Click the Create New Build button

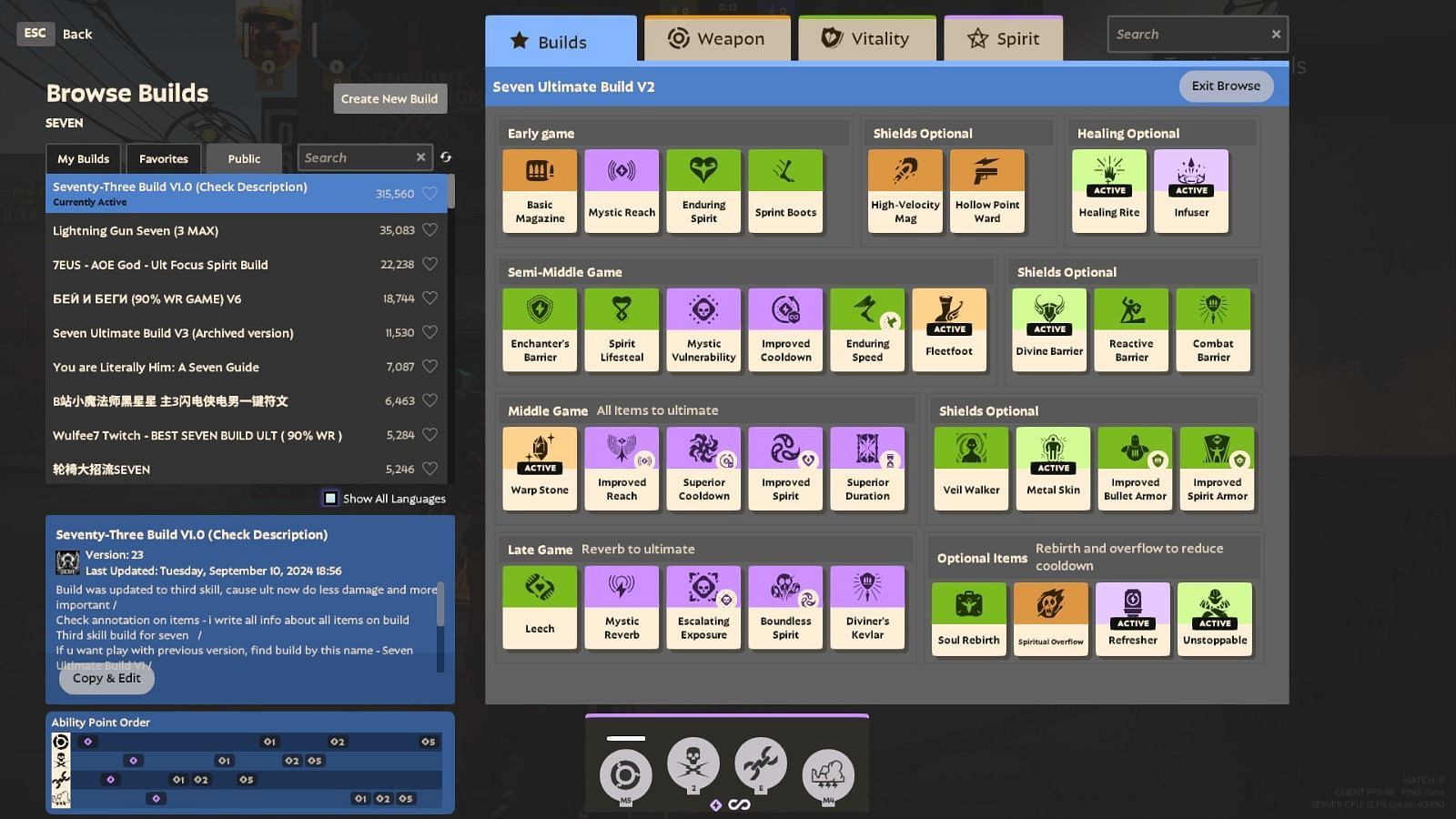pyautogui.click(x=389, y=98)
